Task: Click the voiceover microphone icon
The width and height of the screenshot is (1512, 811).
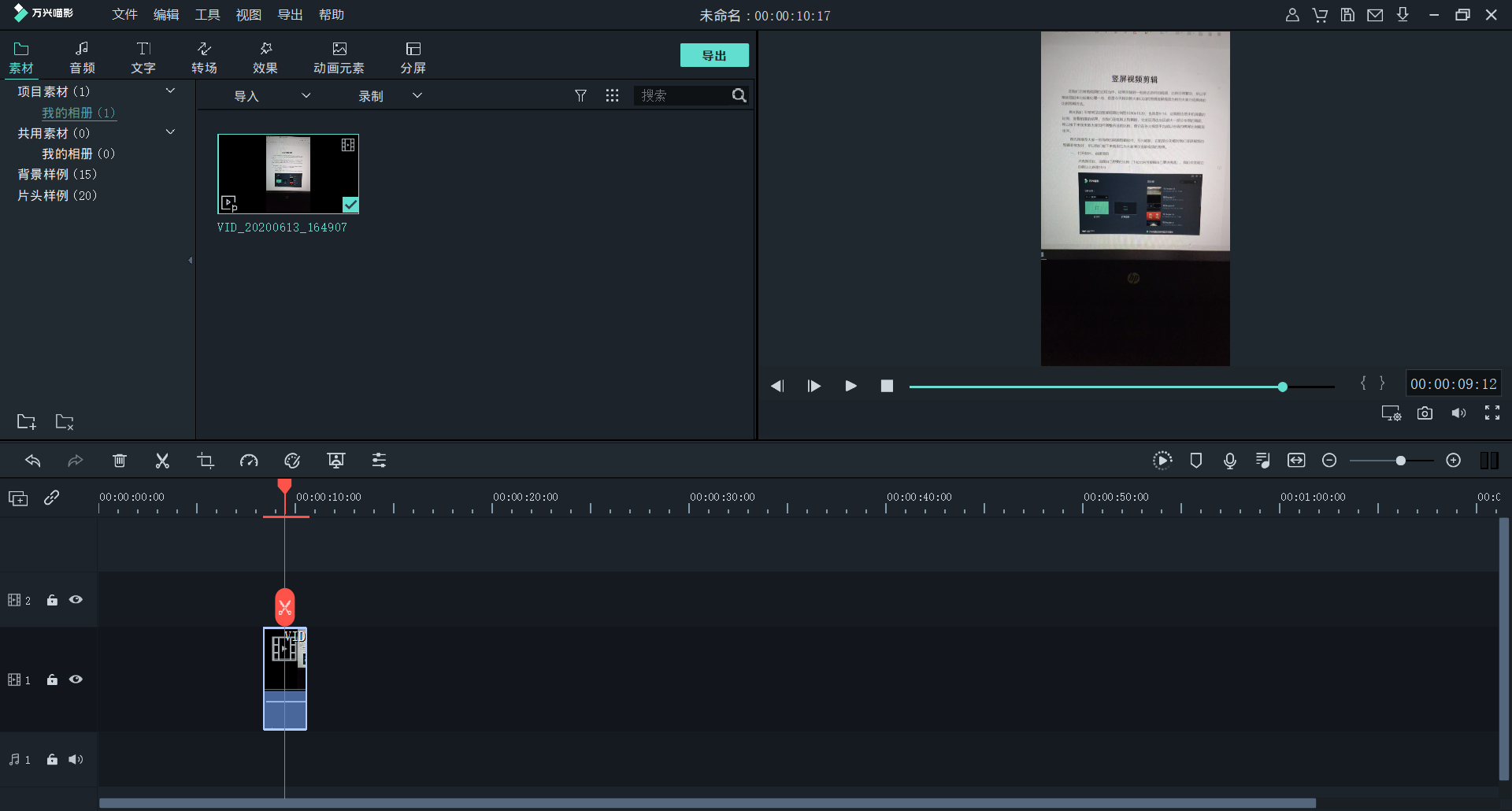Action: pos(1229,461)
